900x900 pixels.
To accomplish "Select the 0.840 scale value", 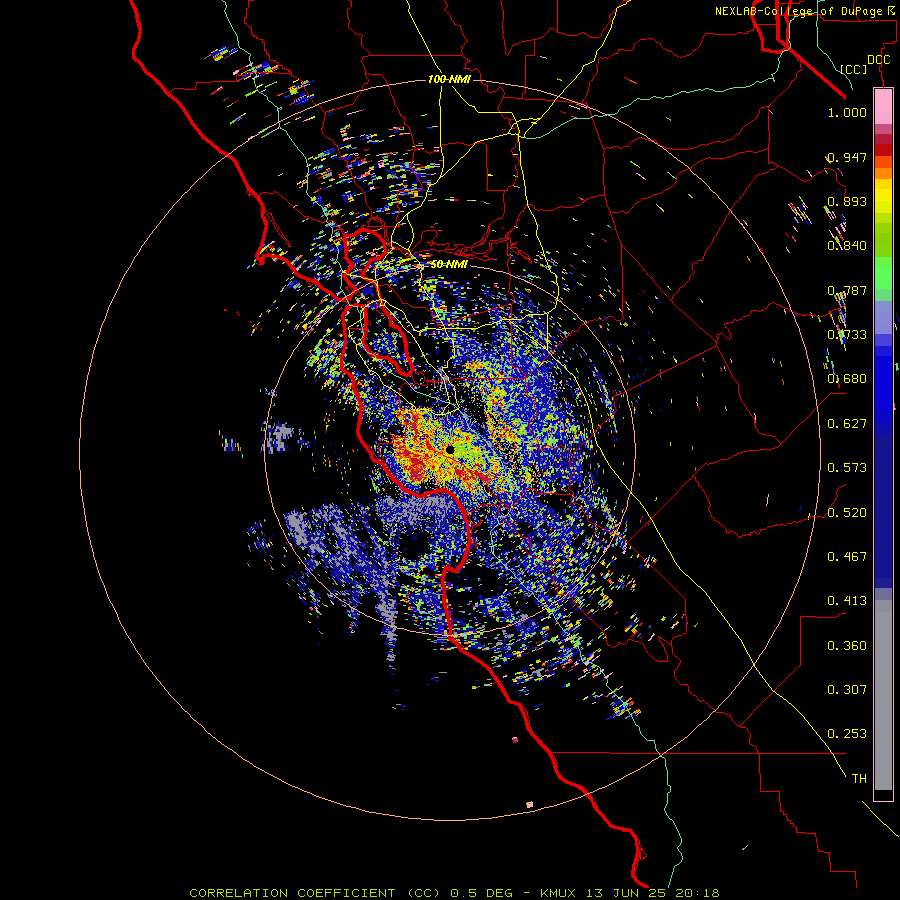I will pyautogui.click(x=847, y=246).
